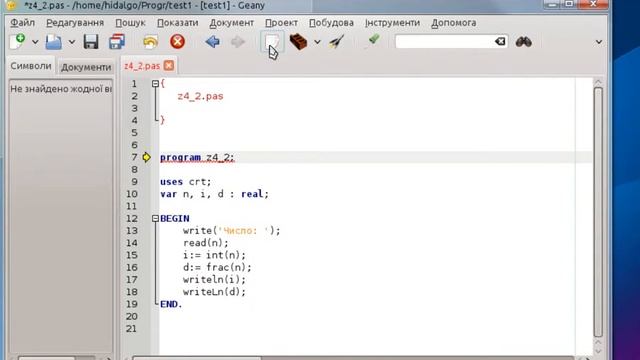Image resolution: width=640 pixels, height=360 pixels.
Task: Open the Редагування menu
Action: click(x=75, y=23)
